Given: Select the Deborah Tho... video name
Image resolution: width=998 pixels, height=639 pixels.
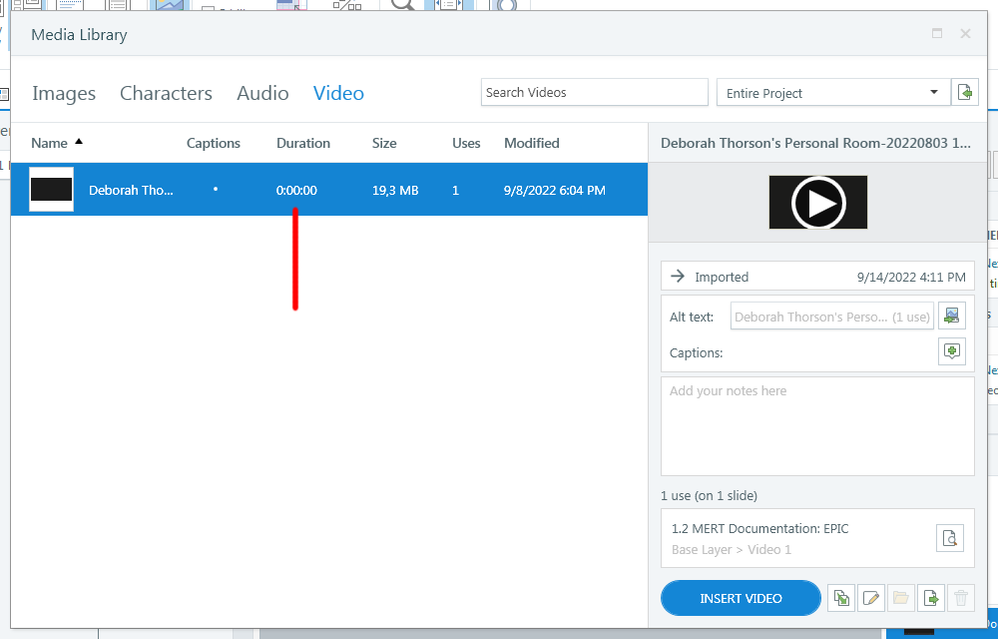Looking at the screenshot, I should pos(130,190).
